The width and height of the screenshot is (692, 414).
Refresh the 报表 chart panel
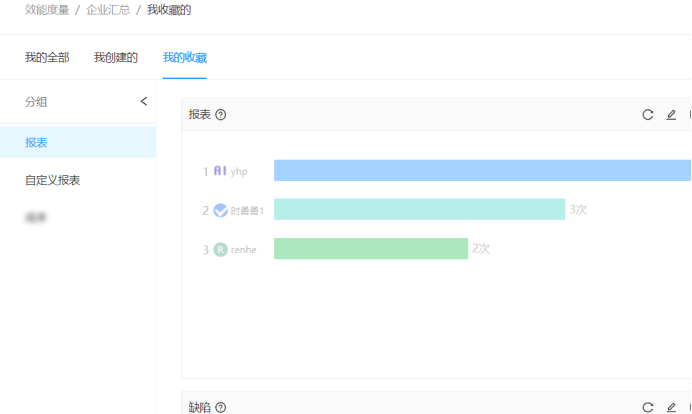pyautogui.click(x=648, y=115)
